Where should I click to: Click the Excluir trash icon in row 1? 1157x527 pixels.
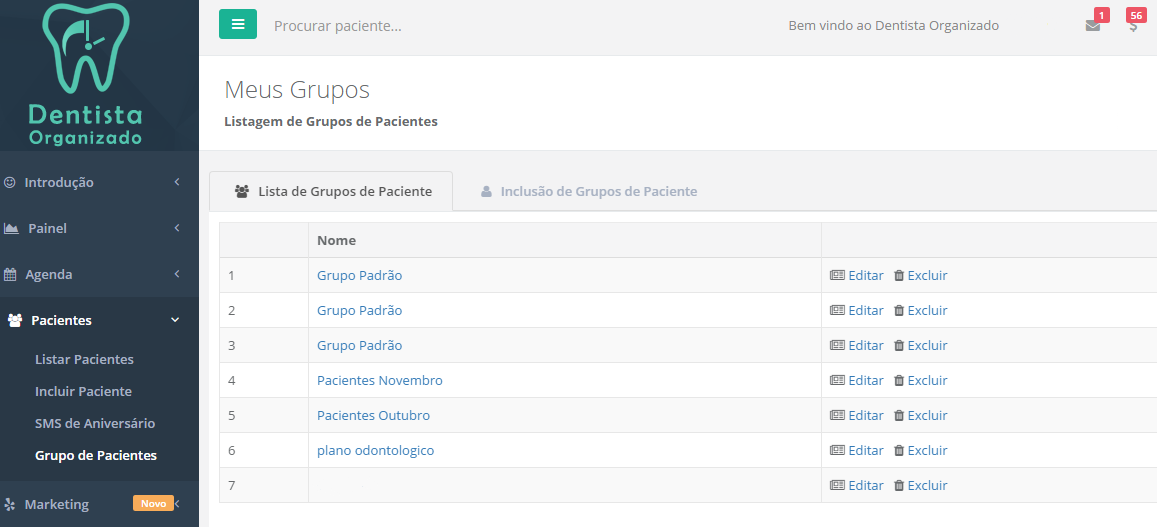[899, 275]
